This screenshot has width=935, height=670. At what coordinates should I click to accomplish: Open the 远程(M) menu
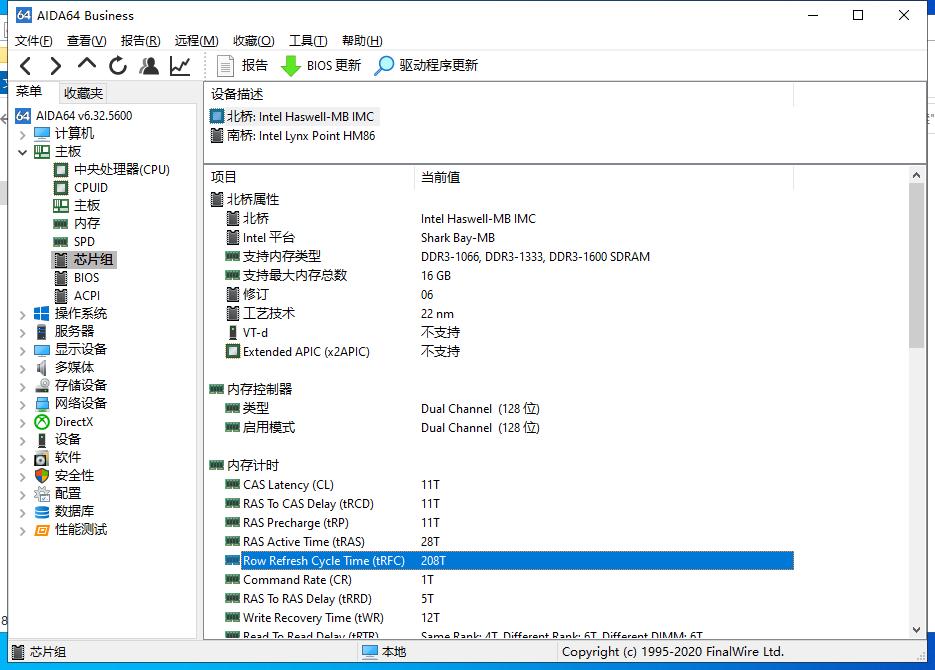(x=196, y=41)
